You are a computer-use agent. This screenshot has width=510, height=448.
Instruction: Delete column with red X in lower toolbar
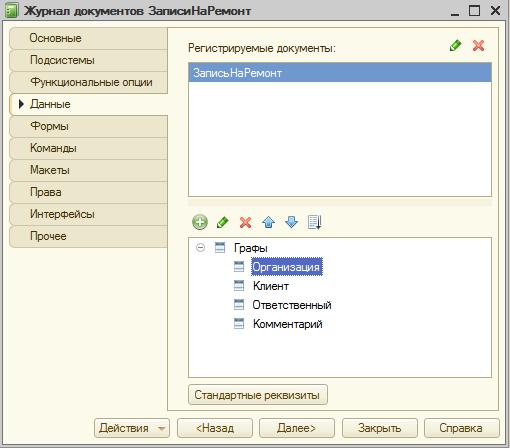click(x=245, y=222)
